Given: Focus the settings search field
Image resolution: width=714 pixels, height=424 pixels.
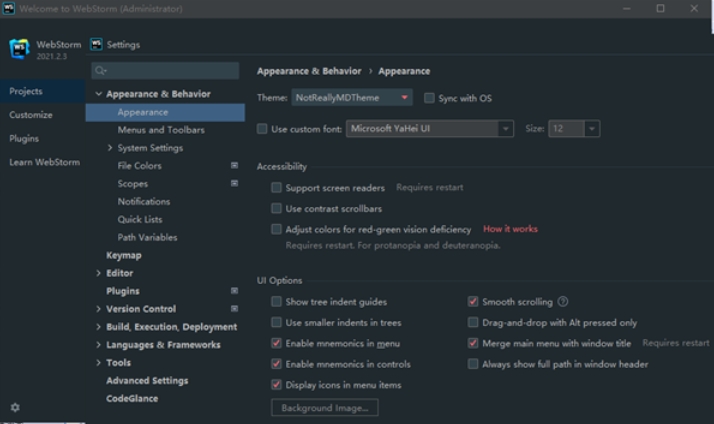Looking at the screenshot, I should pos(165,71).
